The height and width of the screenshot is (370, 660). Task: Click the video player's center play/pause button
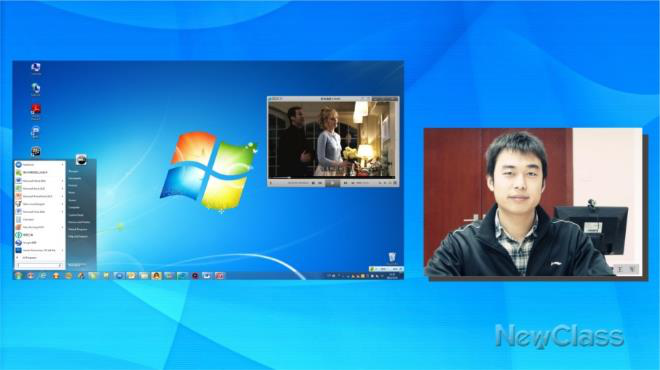coord(333,183)
